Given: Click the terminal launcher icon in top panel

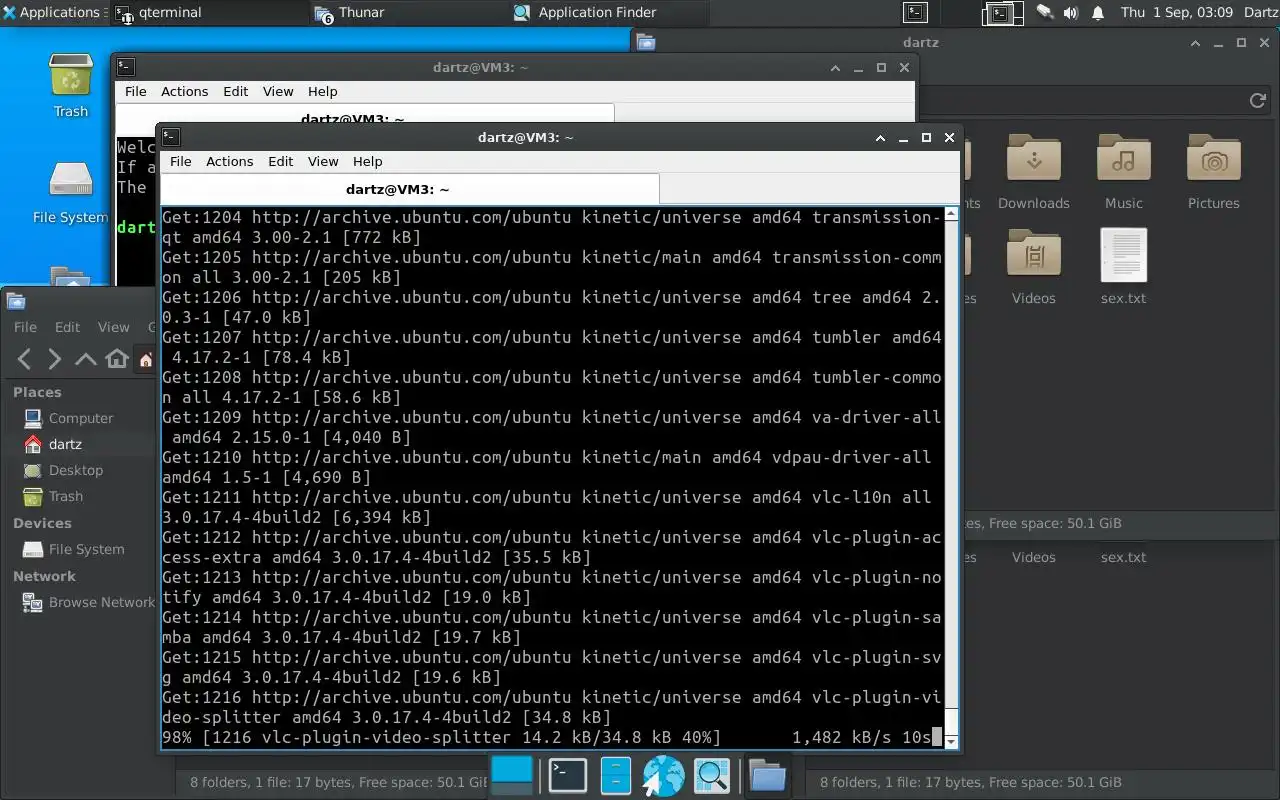Looking at the screenshot, I should coord(915,12).
